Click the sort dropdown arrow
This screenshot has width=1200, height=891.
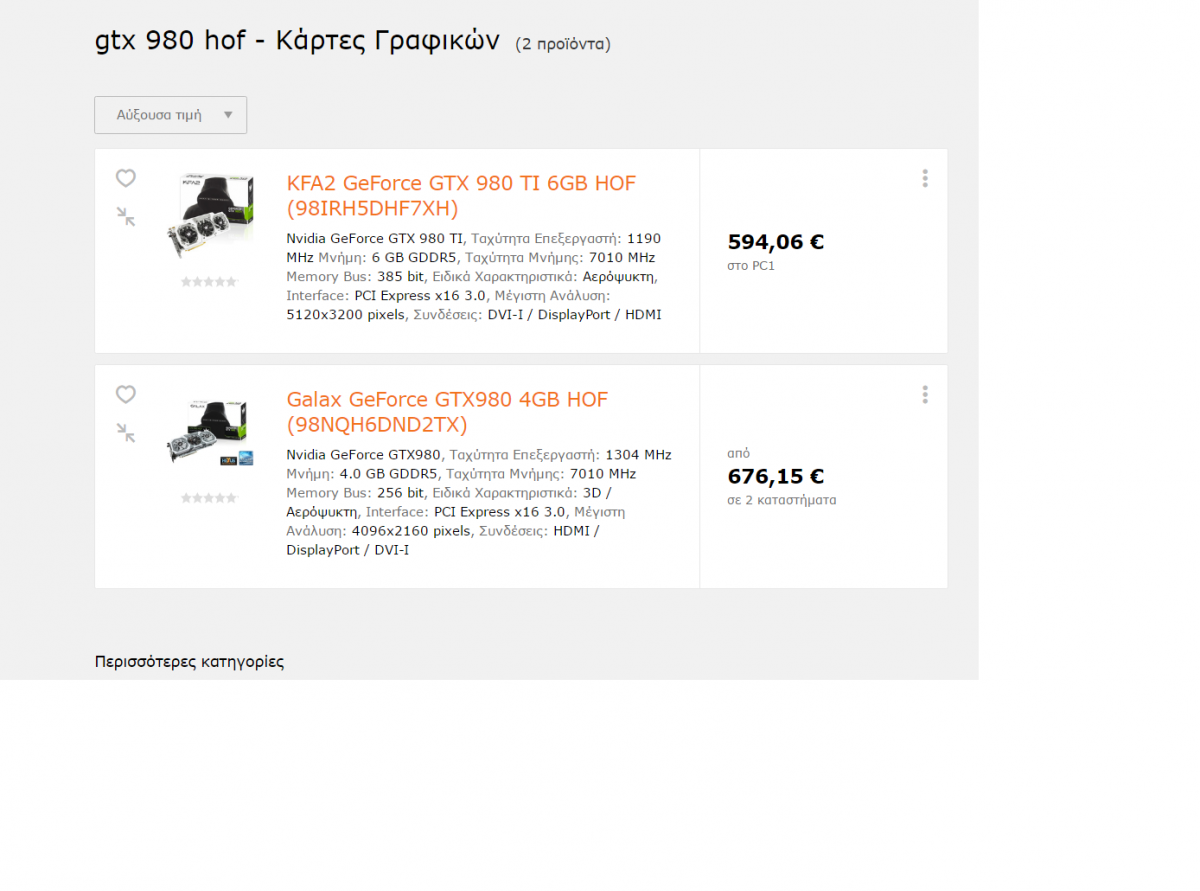[228, 115]
